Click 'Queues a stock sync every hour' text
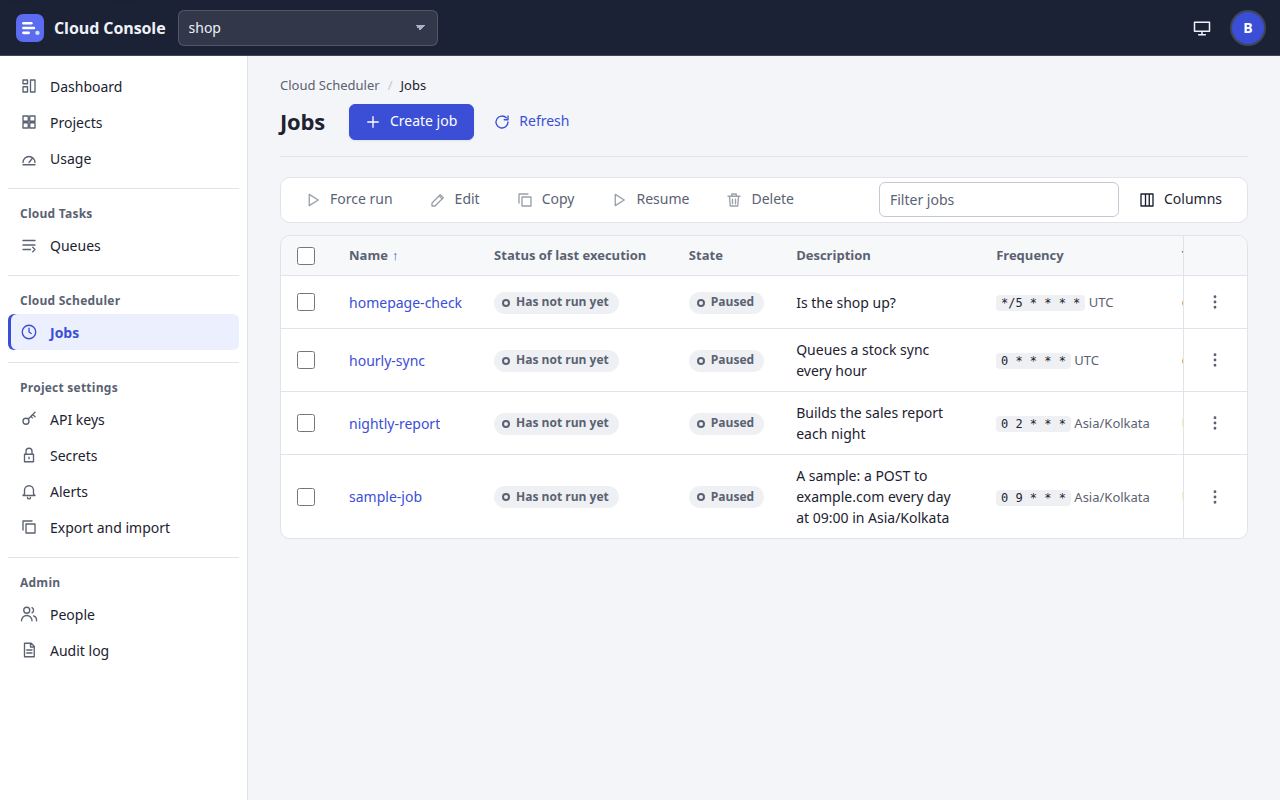The image size is (1280, 800). click(863, 360)
